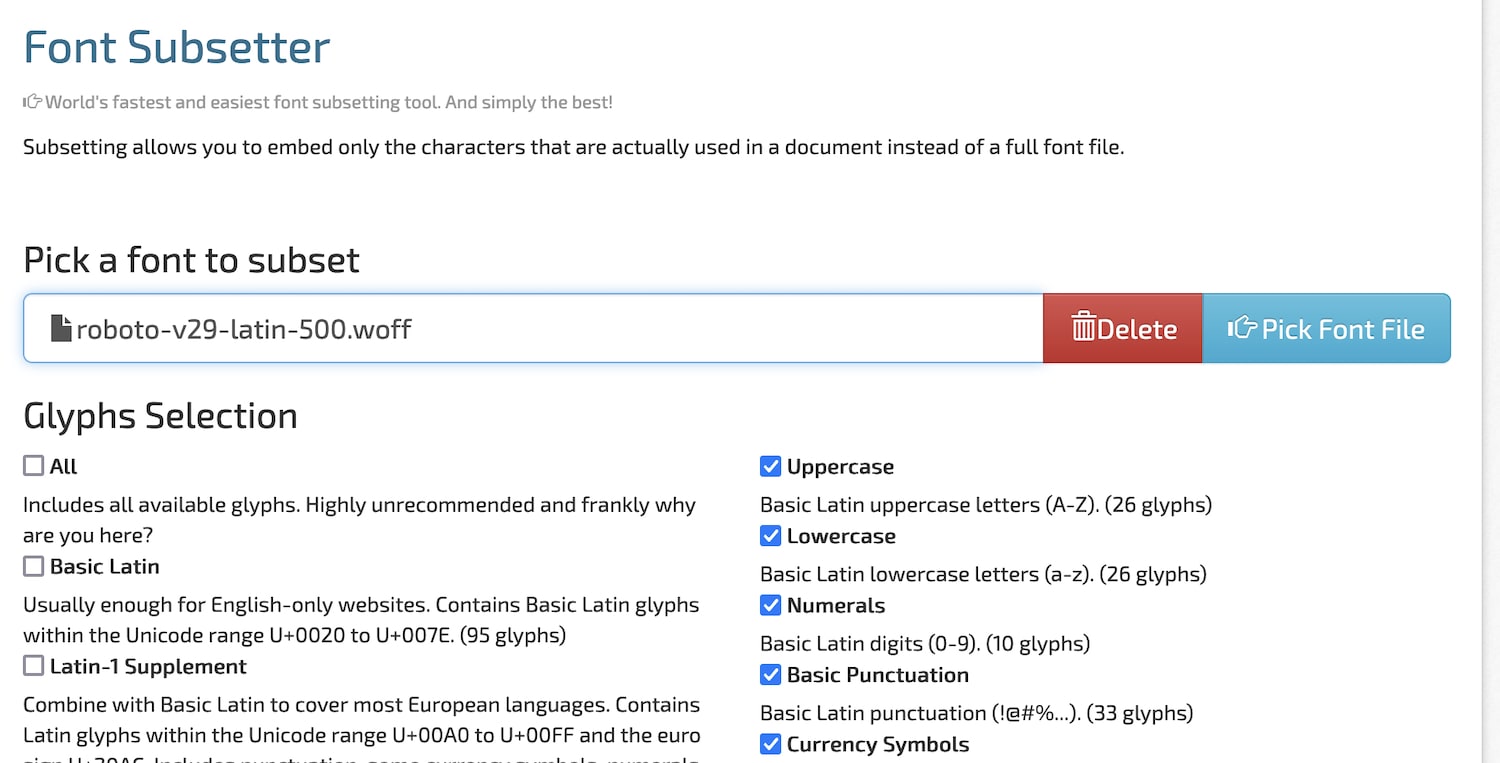The height and width of the screenshot is (763, 1500).
Task: Click the file icon beside roboto-v29-latin-500.woff
Action: point(62,328)
